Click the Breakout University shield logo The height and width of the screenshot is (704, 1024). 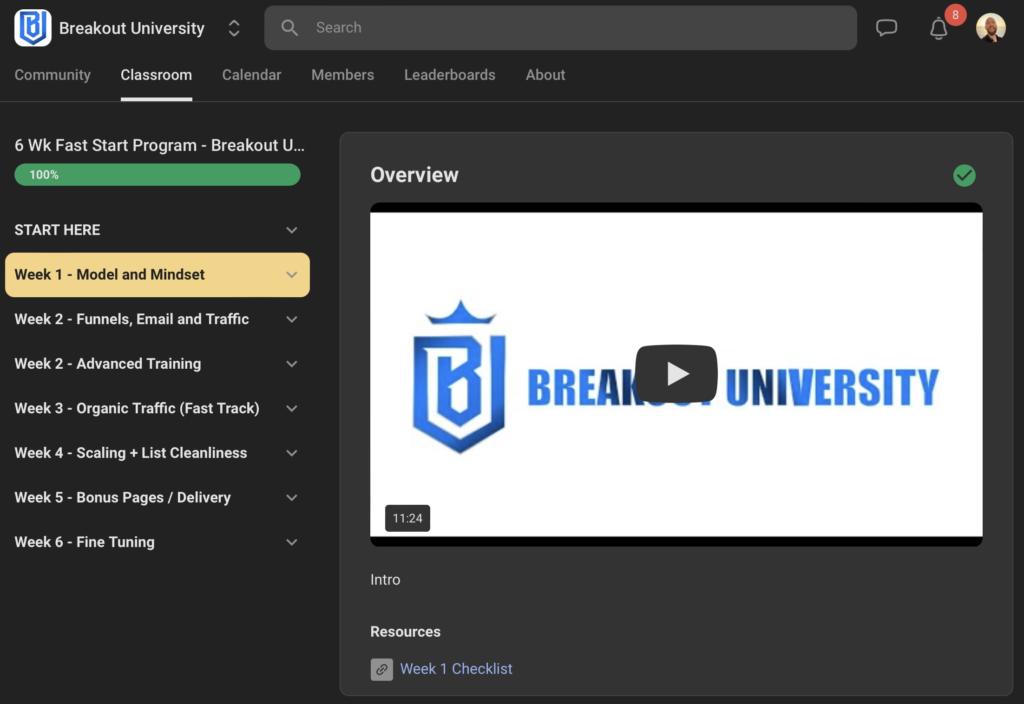point(33,28)
